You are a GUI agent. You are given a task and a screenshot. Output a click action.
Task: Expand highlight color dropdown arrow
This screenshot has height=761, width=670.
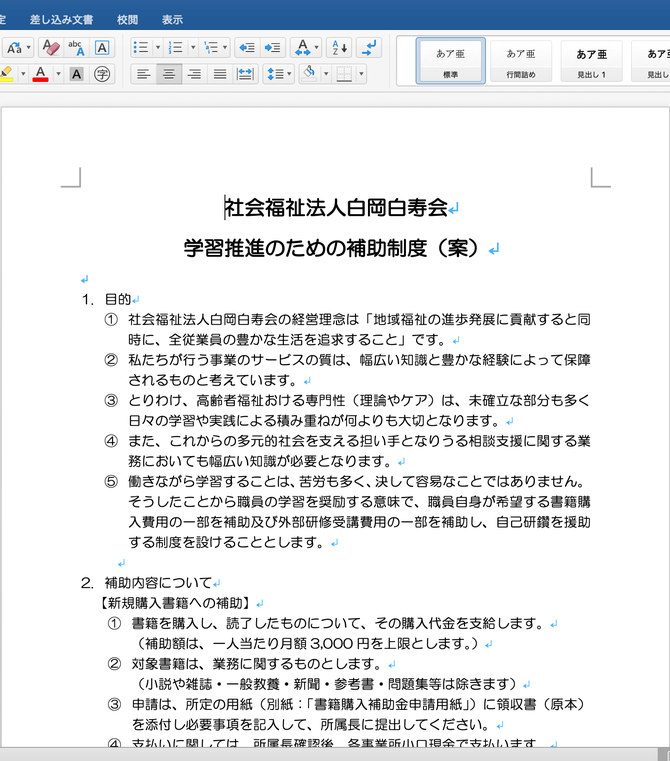(23, 74)
